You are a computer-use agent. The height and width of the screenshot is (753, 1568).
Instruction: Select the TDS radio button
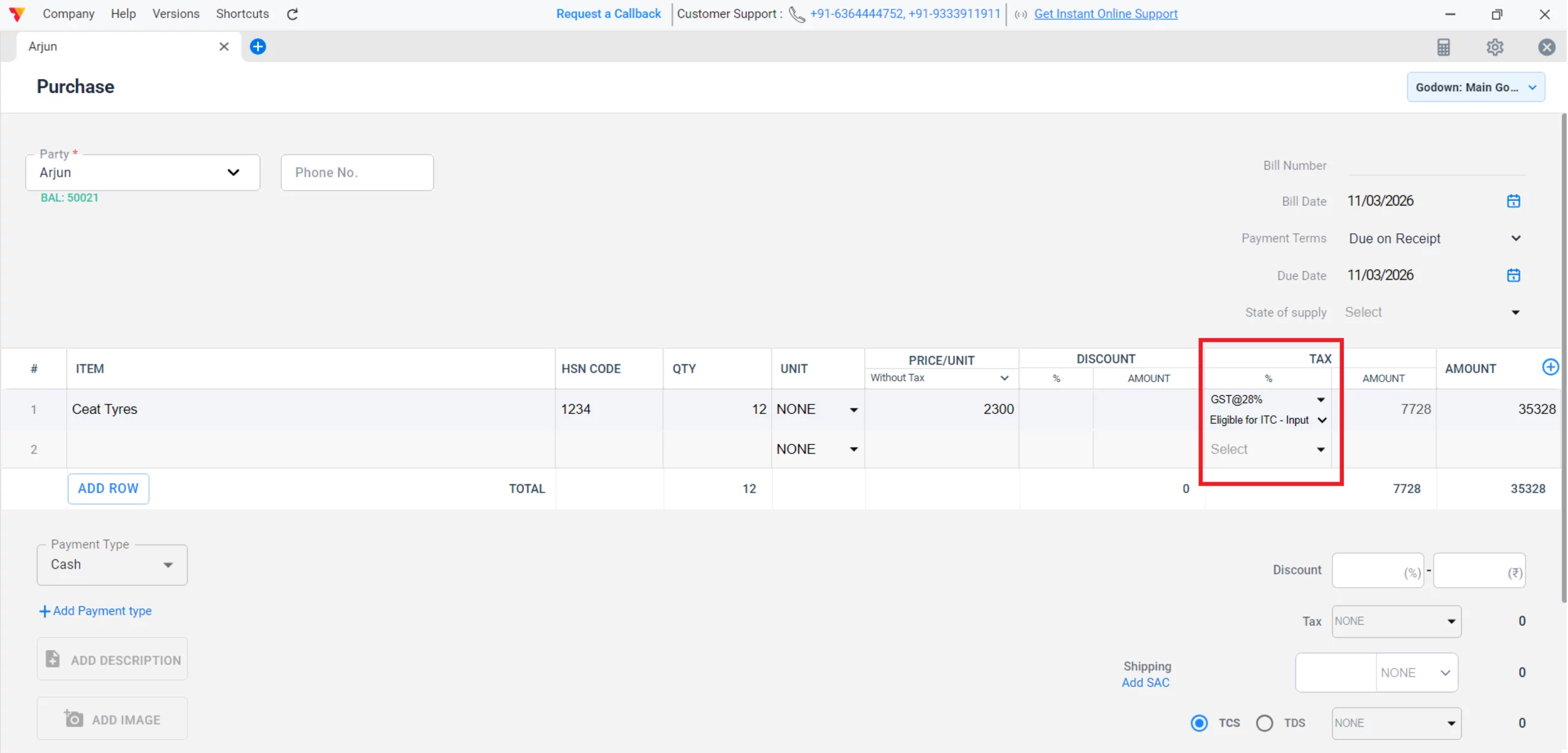click(1264, 723)
